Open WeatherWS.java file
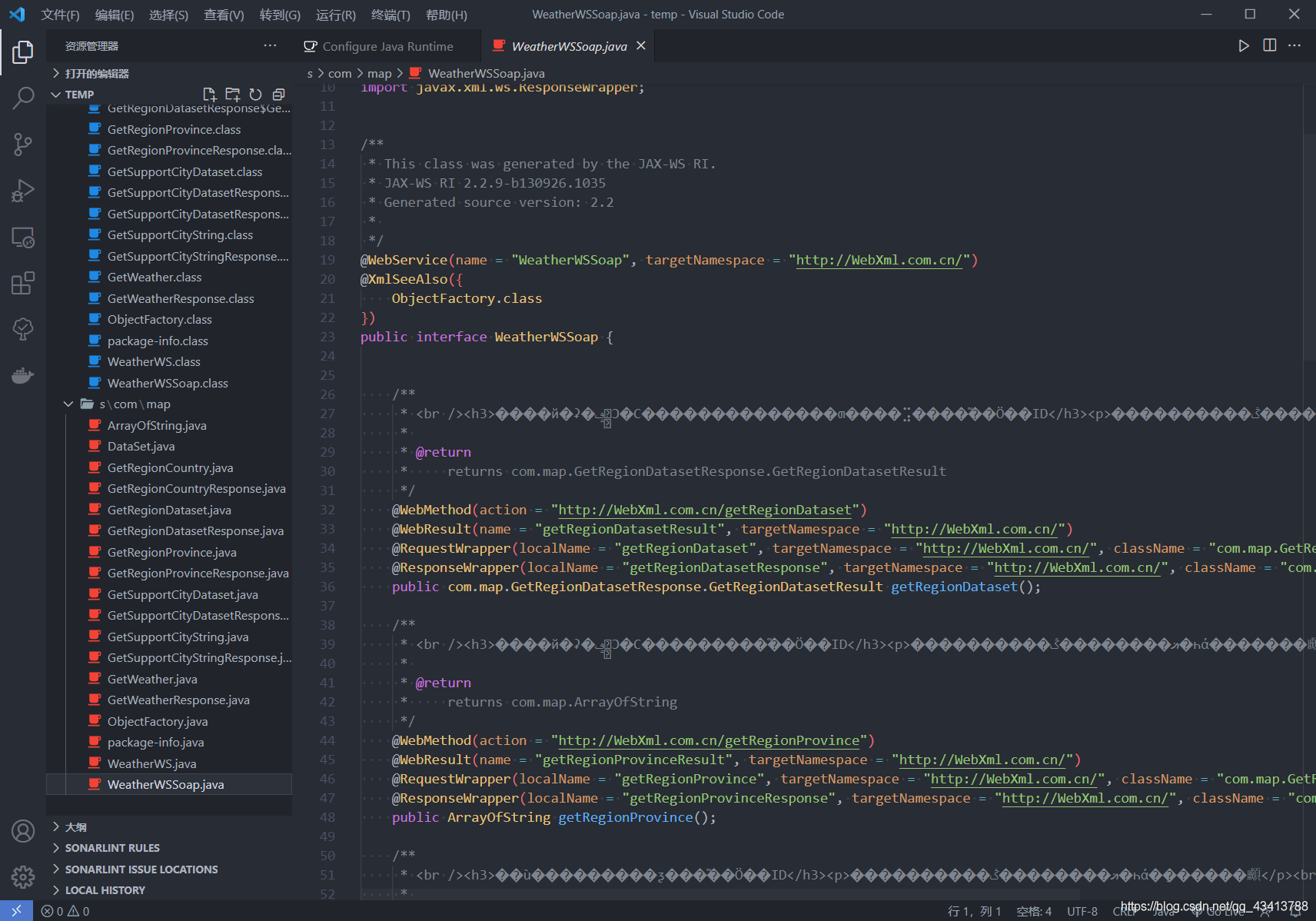Screen dimensions: 1316x921 (169, 763)
